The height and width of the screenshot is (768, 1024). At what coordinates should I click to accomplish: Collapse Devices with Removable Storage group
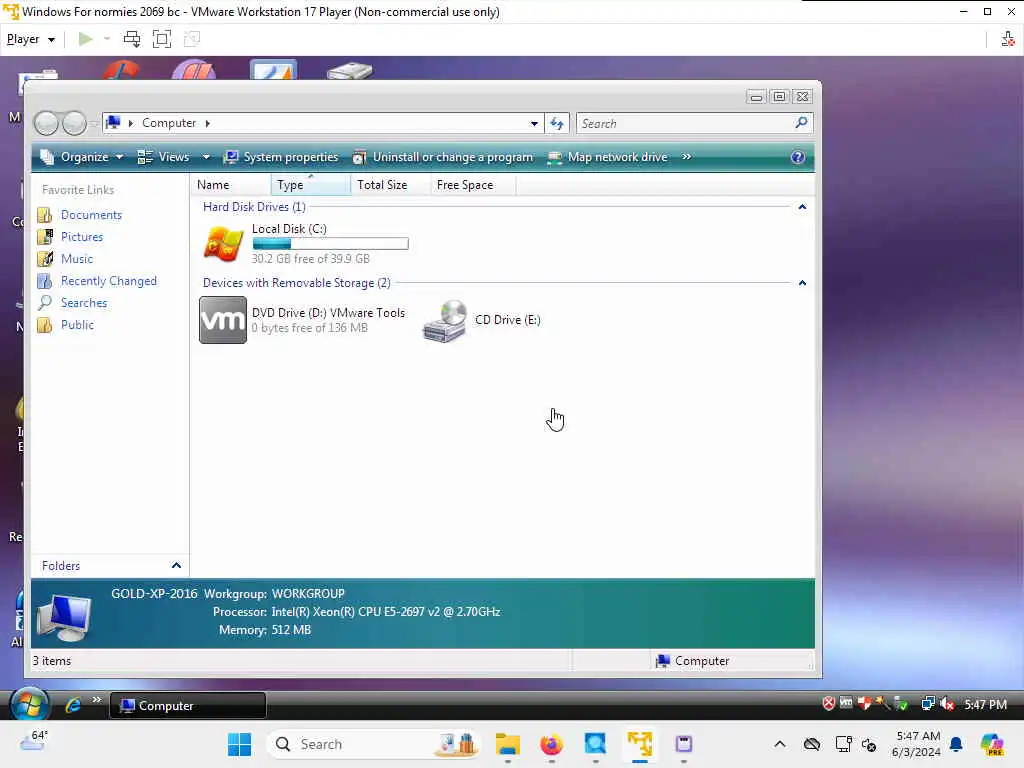(x=802, y=283)
